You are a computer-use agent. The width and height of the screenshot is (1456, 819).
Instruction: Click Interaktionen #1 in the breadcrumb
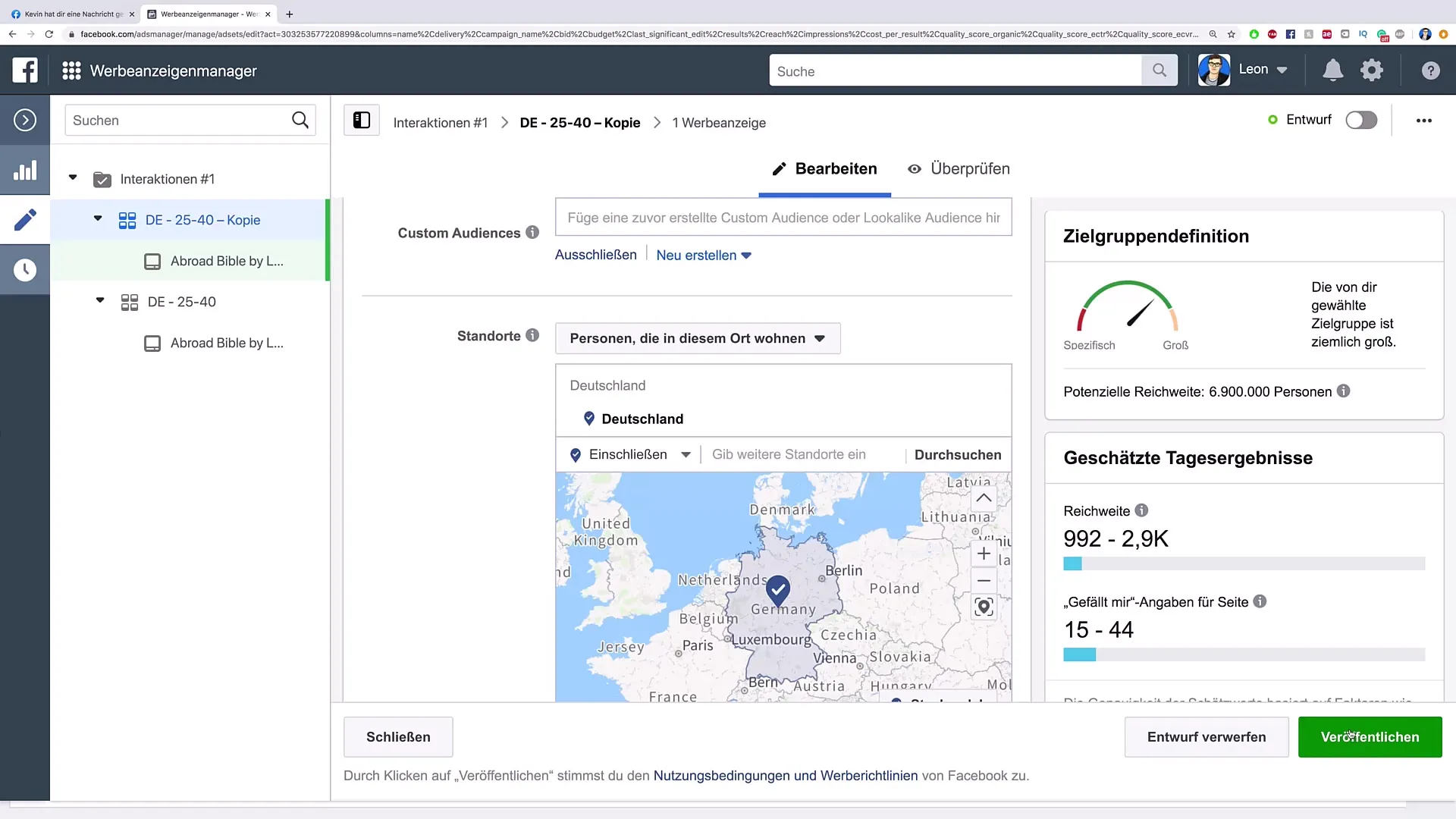click(x=440, y=123)
